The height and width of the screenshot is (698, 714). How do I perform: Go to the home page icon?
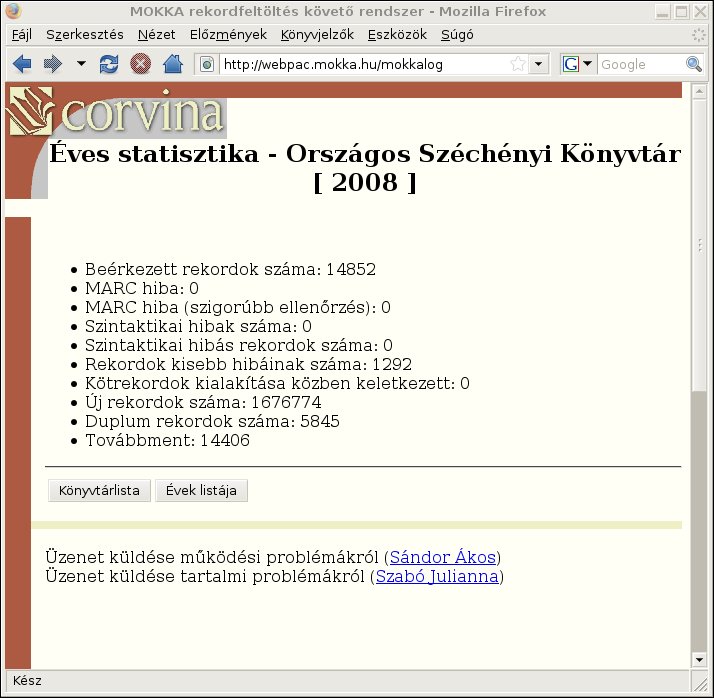click(x=173, y=64)
